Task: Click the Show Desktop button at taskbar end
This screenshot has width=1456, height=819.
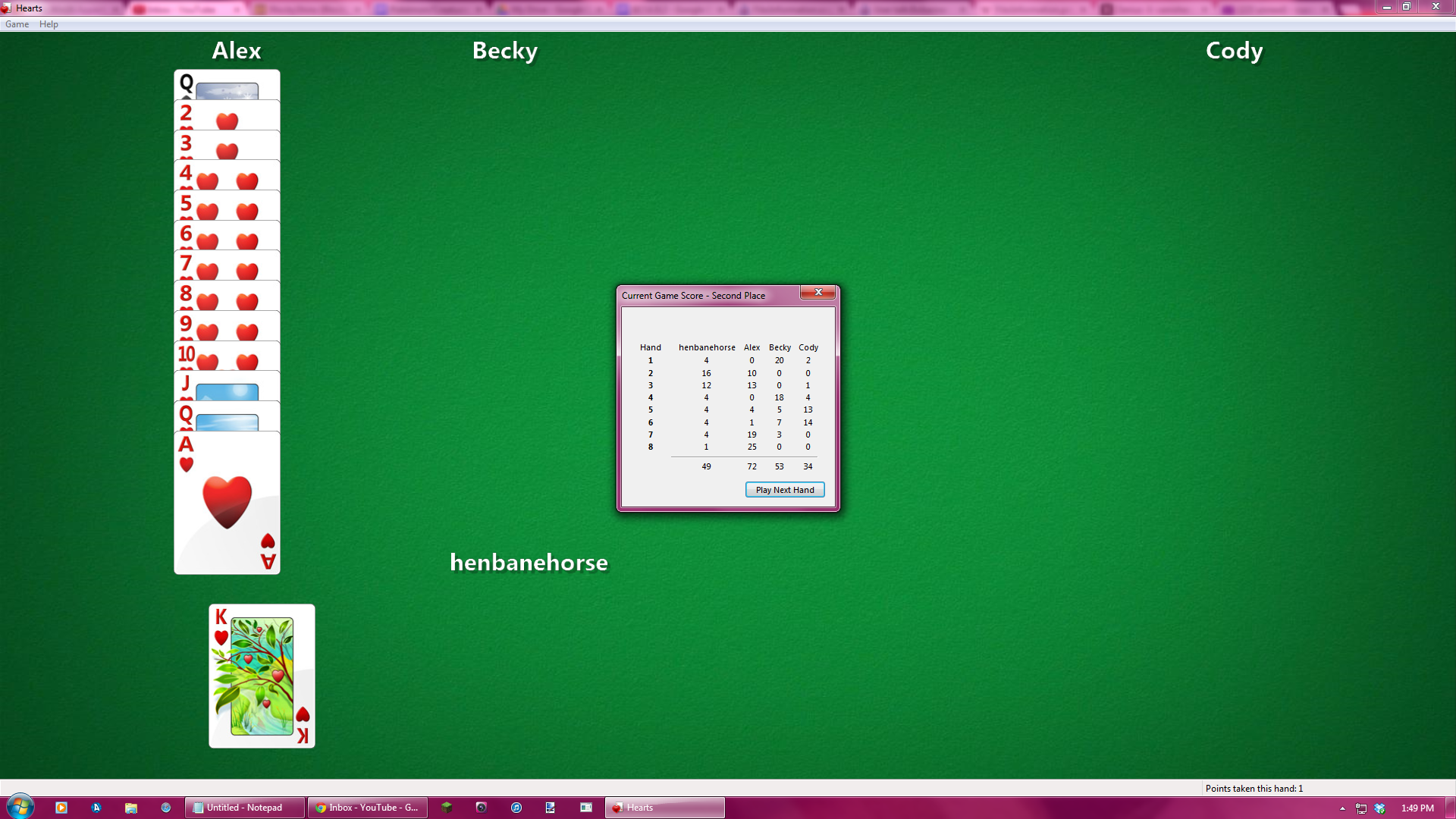Action: (x=1451, y=808)
